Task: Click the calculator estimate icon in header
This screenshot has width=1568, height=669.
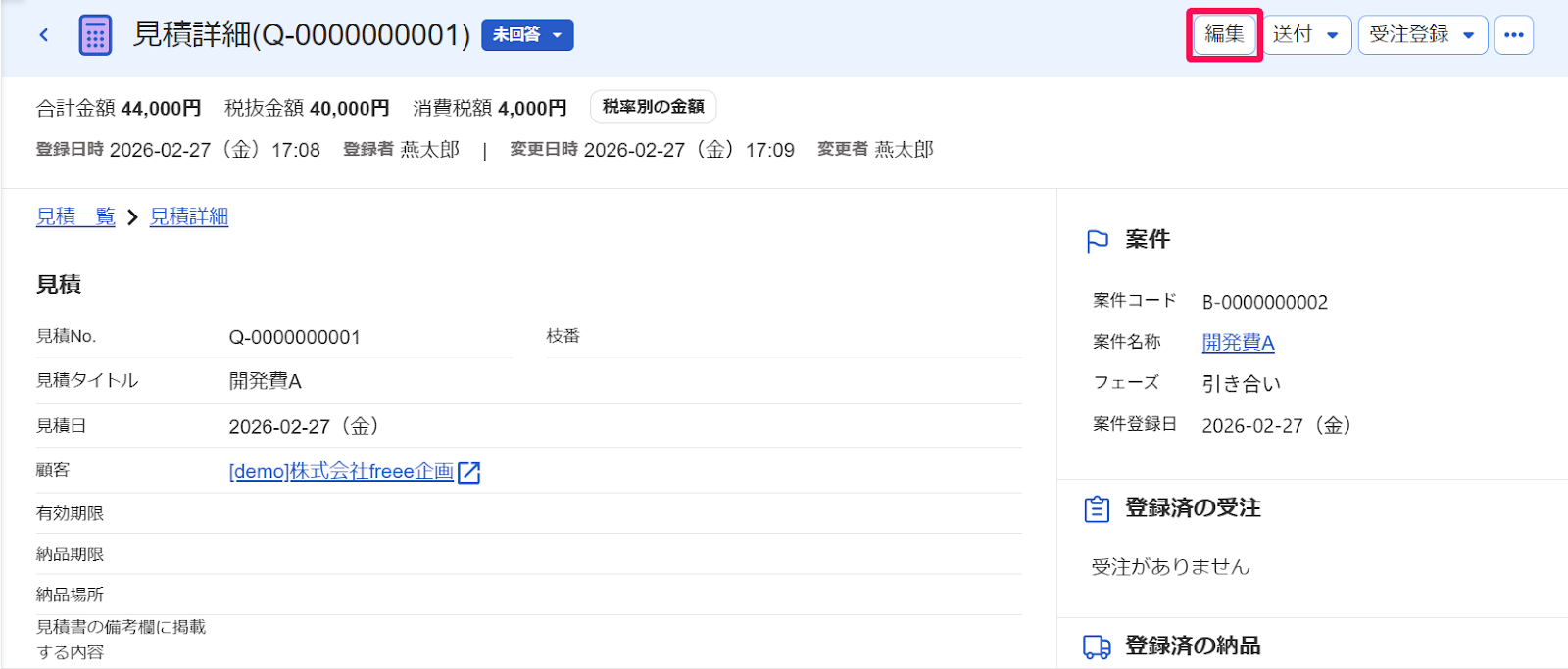Action: [x=95, y=35]
